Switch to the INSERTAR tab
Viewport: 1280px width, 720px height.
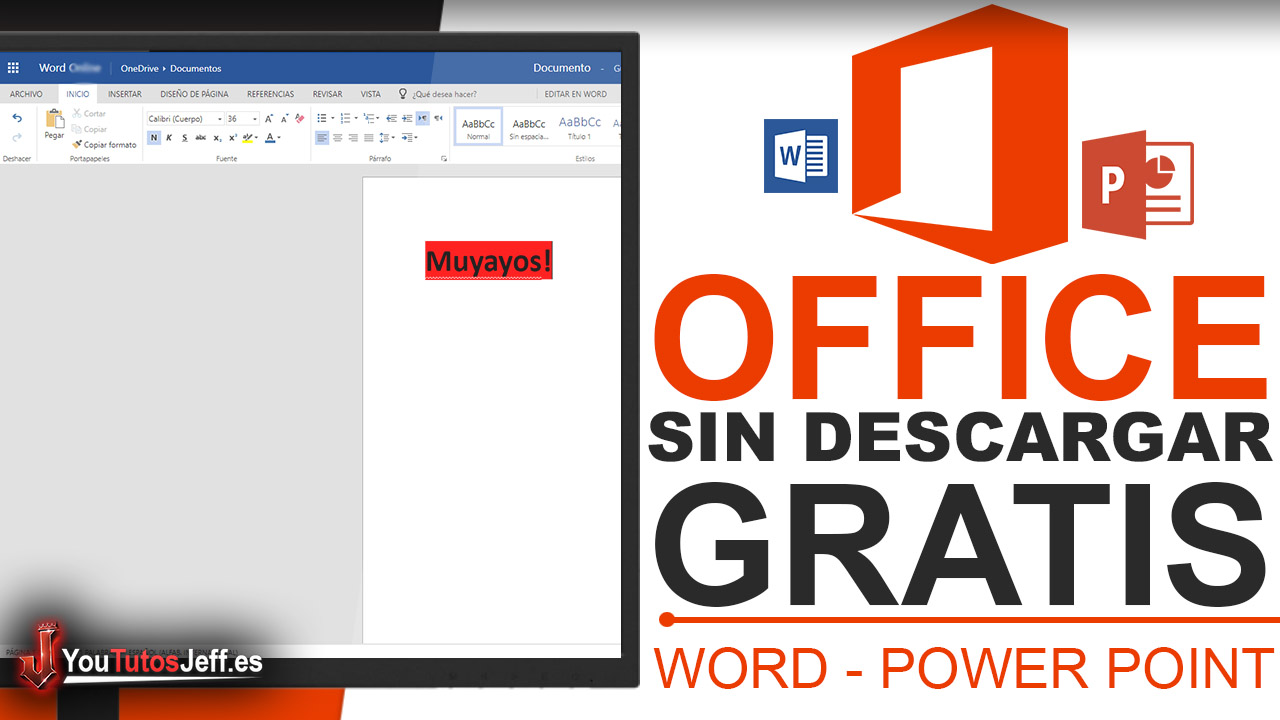click(125, 94)
